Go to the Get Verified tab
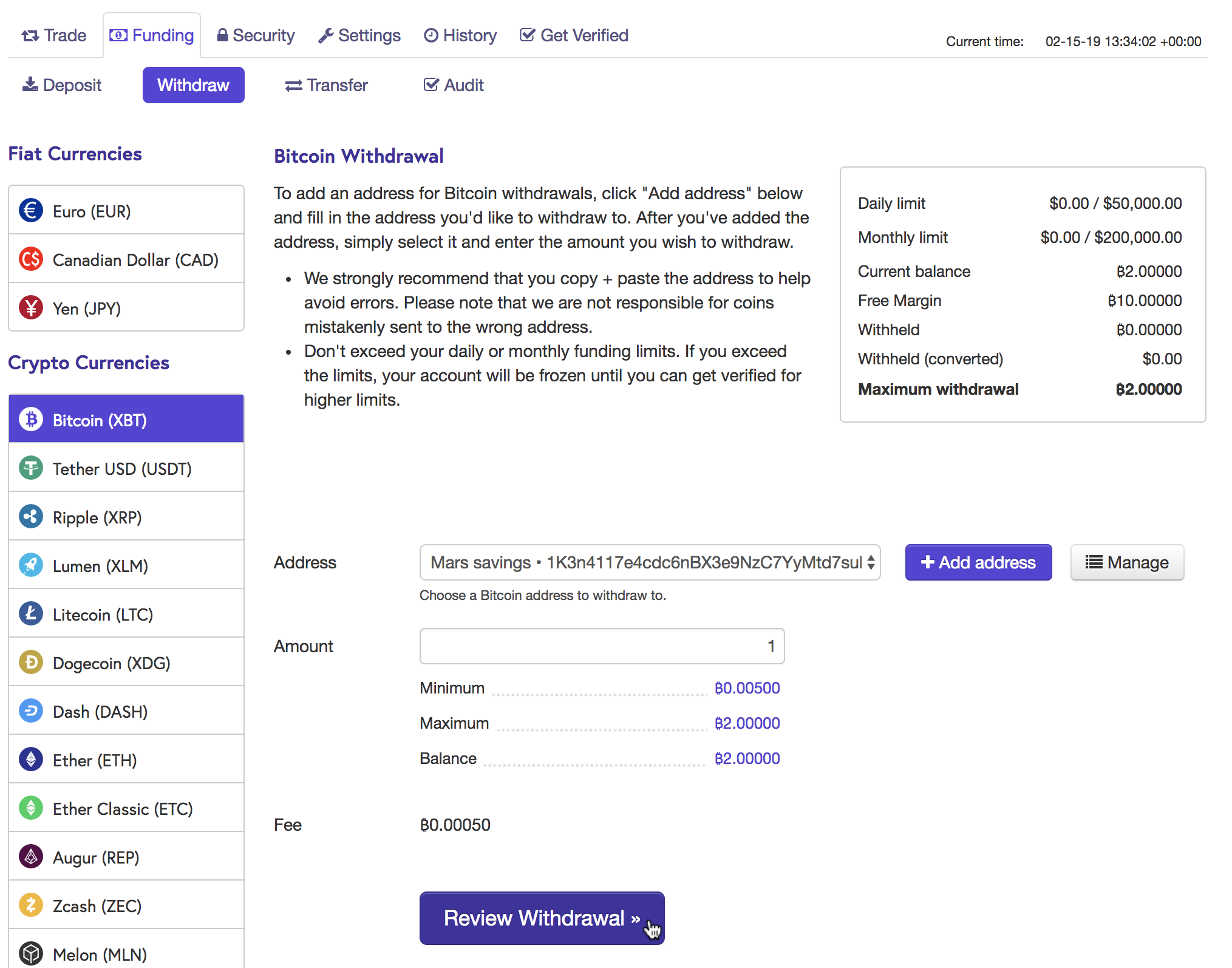This screenshot has height=968, width=1232. (x=574, y=35)
